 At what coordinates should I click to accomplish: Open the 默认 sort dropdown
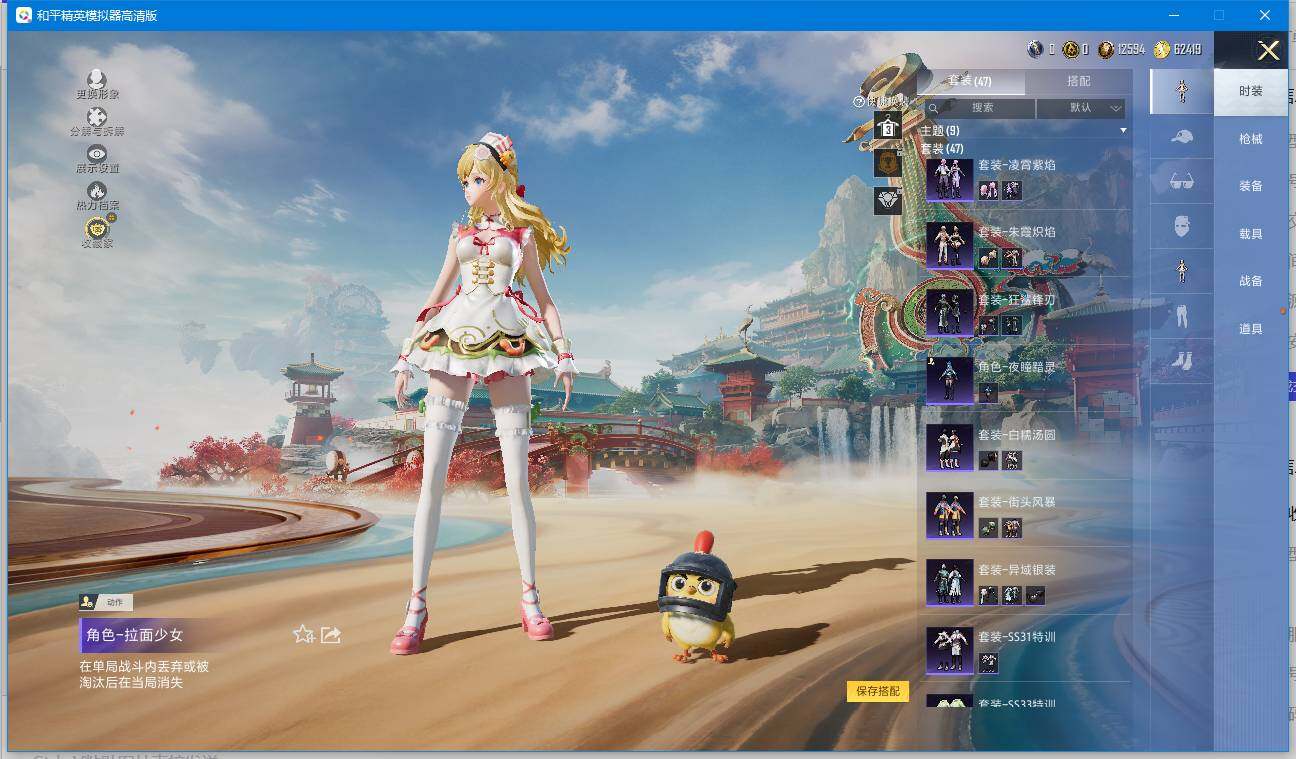(x=1082, y=108)
